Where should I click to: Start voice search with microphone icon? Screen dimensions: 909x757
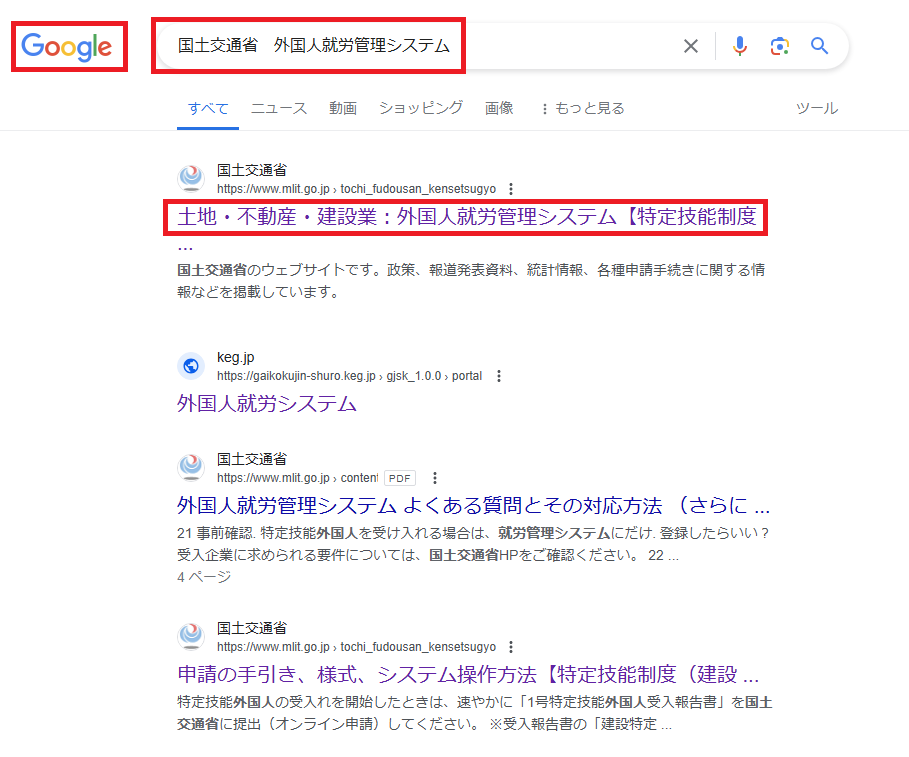click(739, 46)
